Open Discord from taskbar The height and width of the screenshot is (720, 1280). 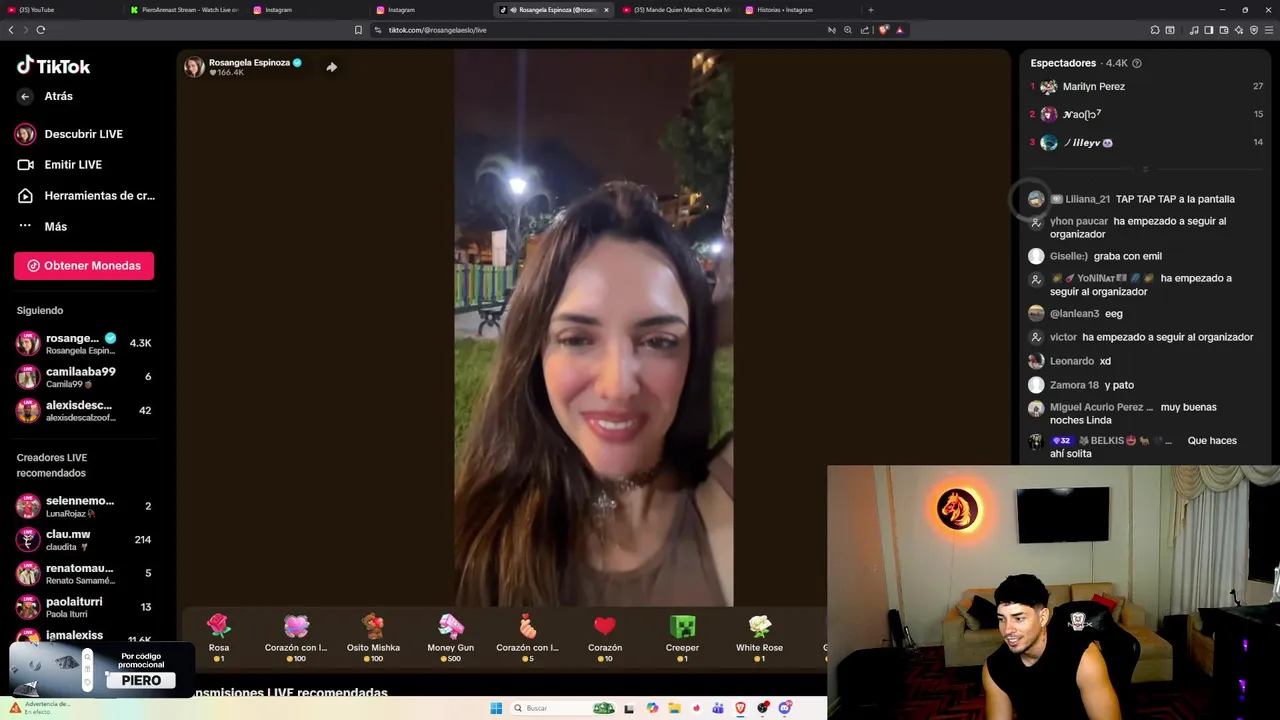click(786, 708)
